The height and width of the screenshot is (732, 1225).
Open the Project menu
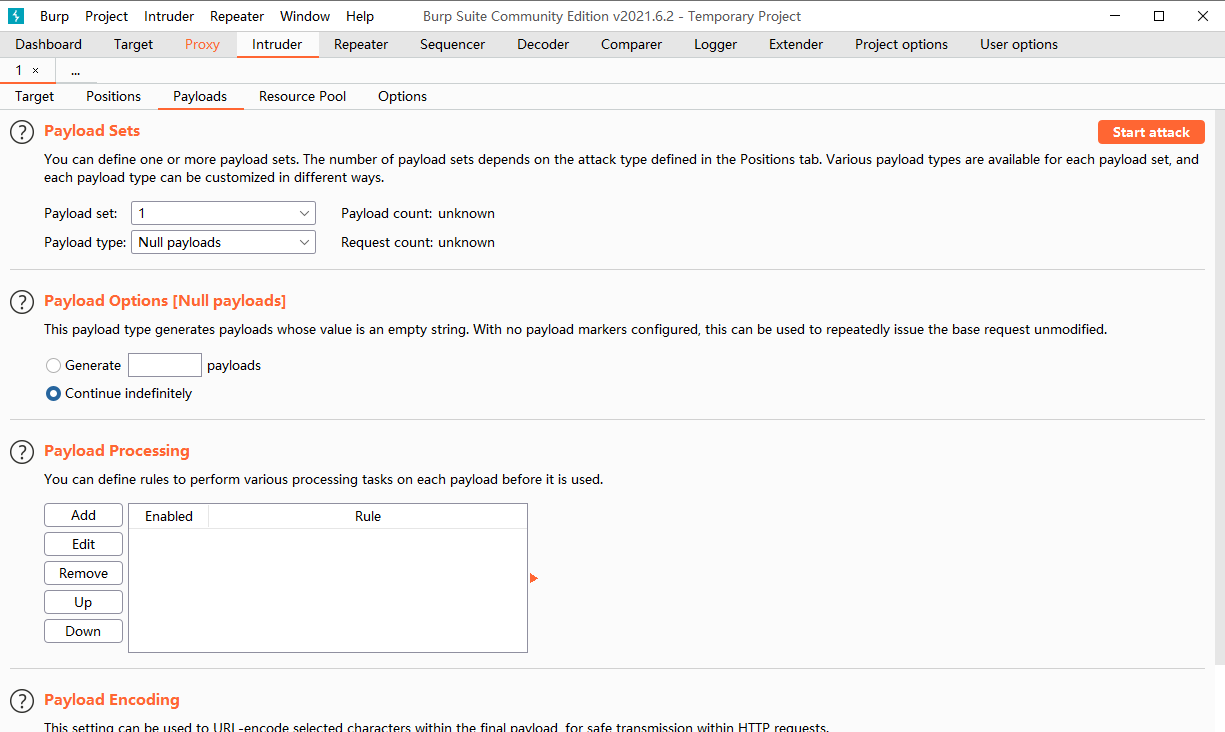pyautogui.click(x=106, y=16)
